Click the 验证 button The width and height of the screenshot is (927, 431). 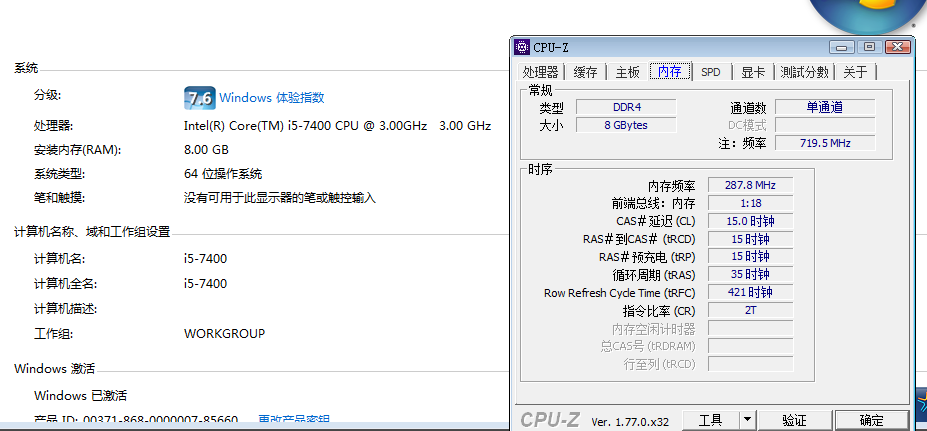pyautogui.click(x=795, y=420)
